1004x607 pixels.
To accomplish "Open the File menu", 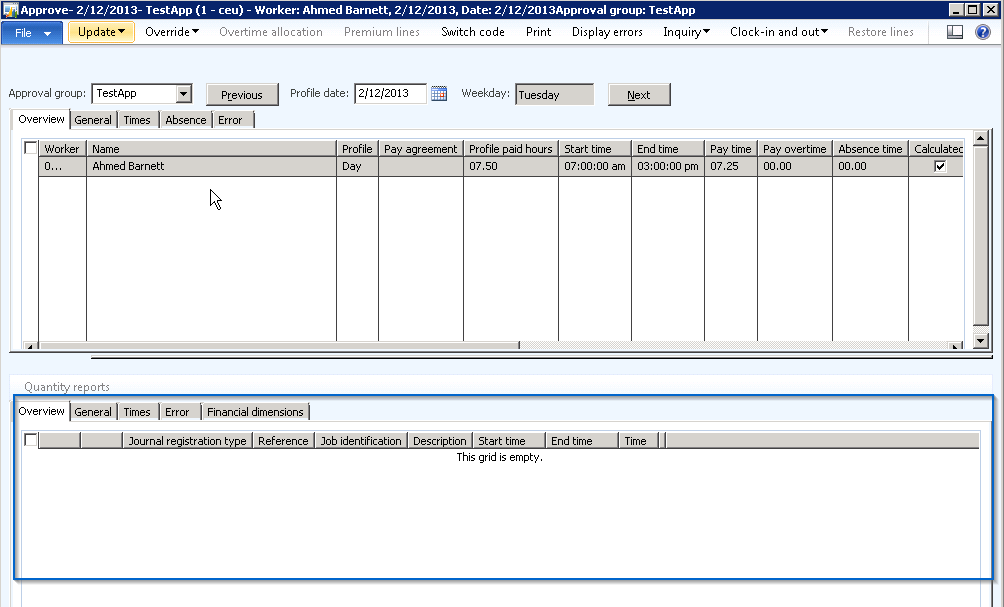I will point(32,32).
